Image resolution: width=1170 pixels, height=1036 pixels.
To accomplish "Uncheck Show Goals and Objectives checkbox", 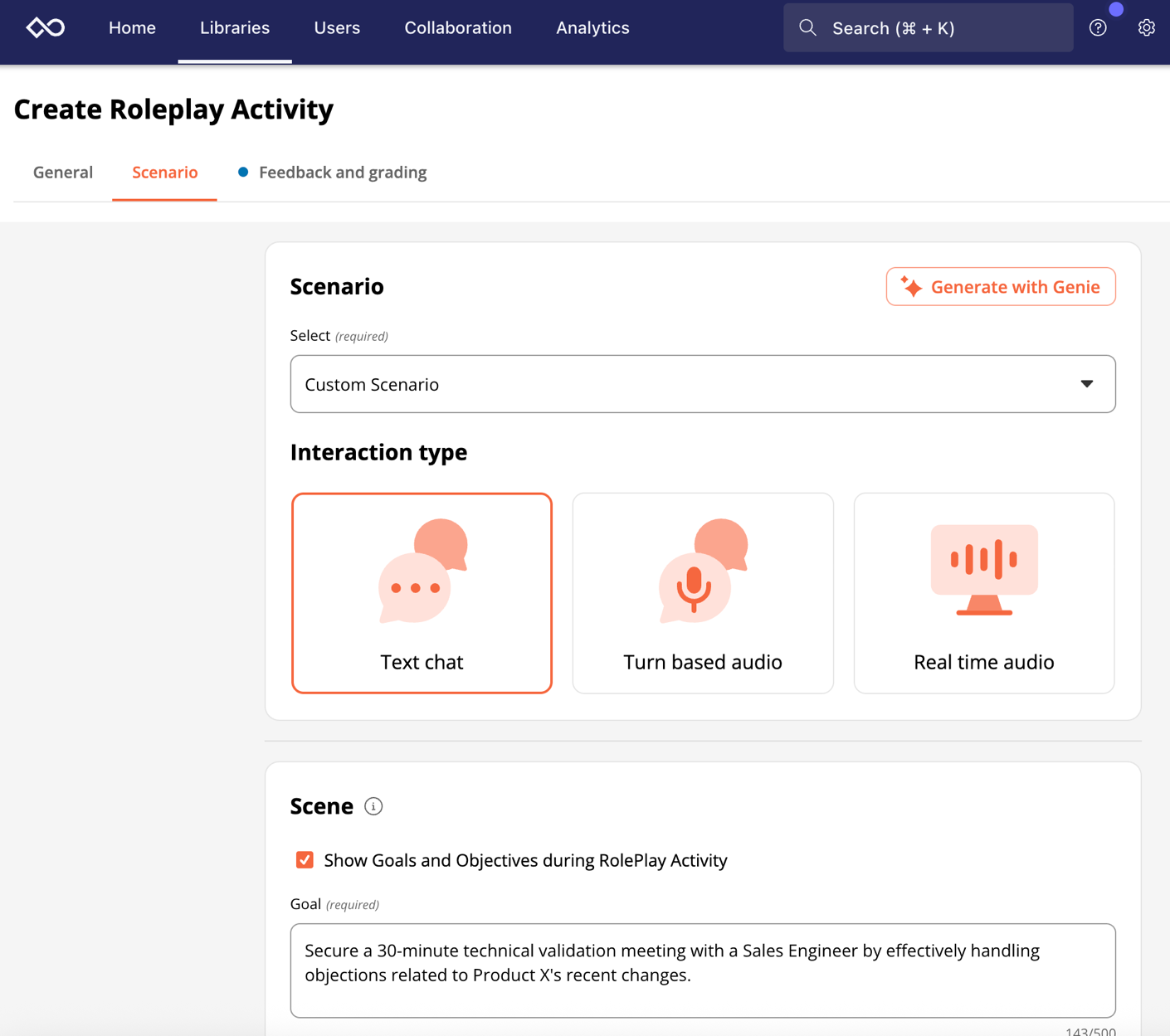I will click(x=305, y=860).
